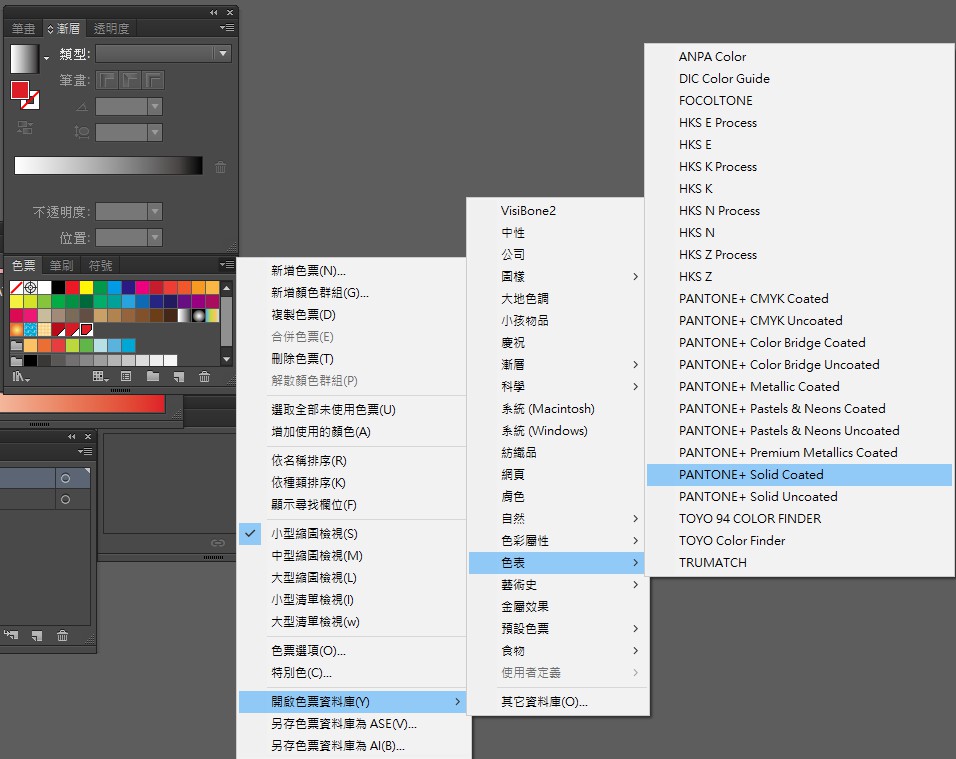This screenshot has width=956, height=759.
Task: Switch to 中型縮圖檢視(M) view option
Action: (x=351, y=555)
